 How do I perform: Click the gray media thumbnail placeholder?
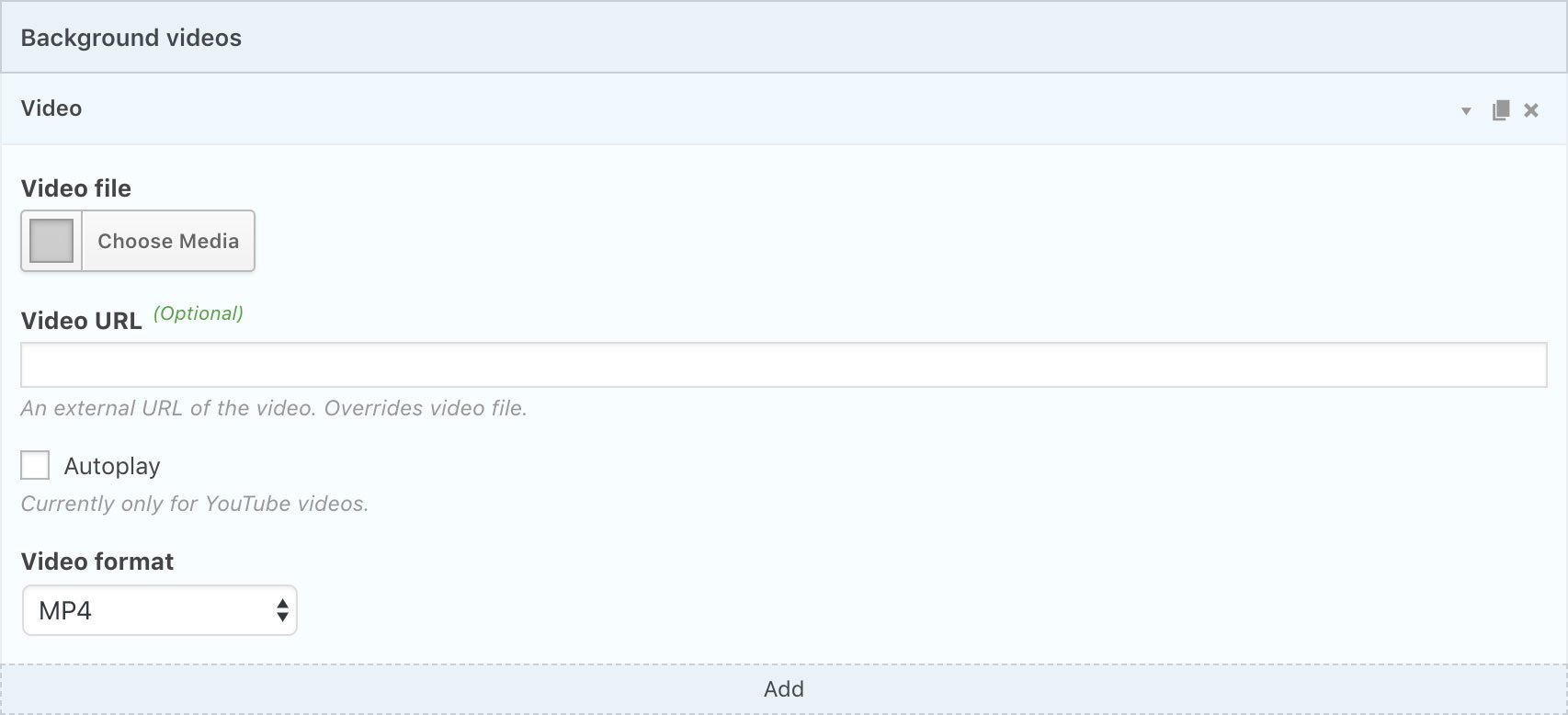click(51, 241)
